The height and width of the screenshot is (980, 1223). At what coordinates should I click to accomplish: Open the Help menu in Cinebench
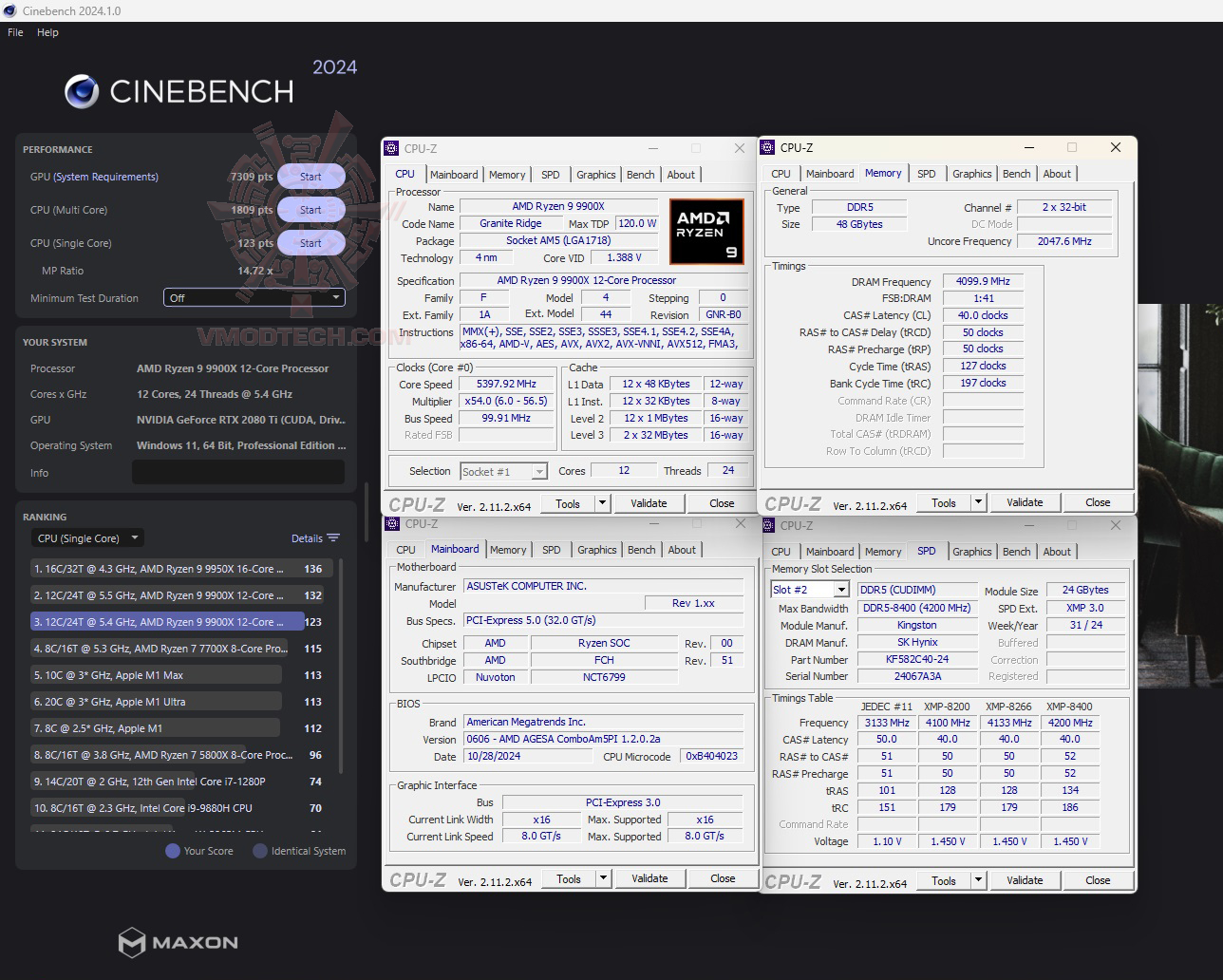click(x=47, y=32)
